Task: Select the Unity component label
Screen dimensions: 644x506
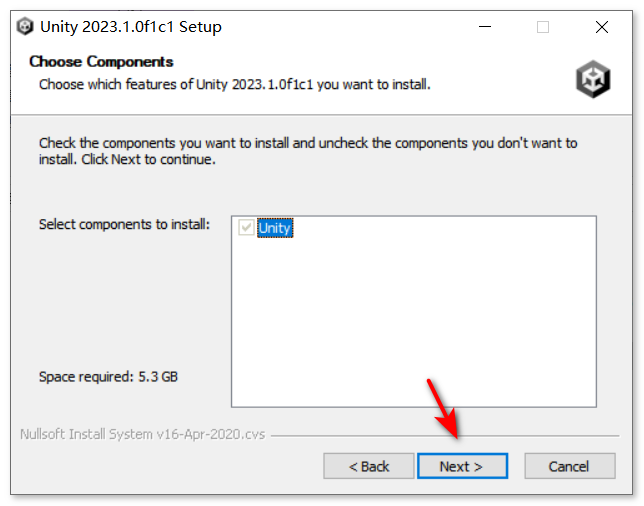Action: (x=275, y=228)
